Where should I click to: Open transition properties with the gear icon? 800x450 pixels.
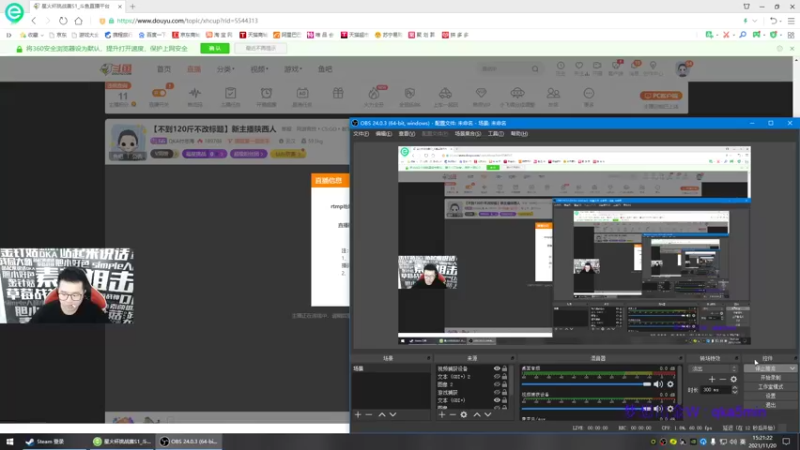(x=734, y=379)
